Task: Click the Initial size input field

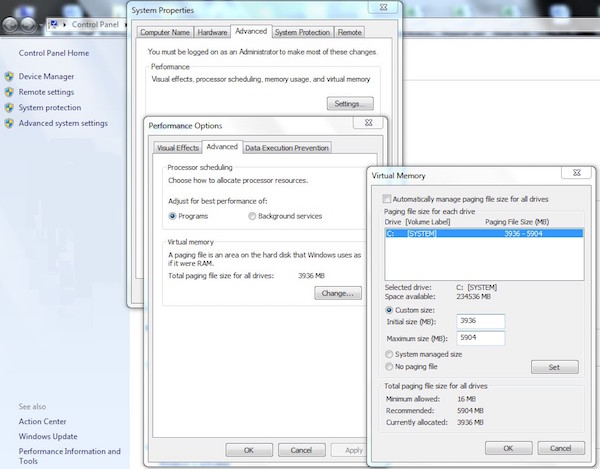Action: [x=480, y=321]
